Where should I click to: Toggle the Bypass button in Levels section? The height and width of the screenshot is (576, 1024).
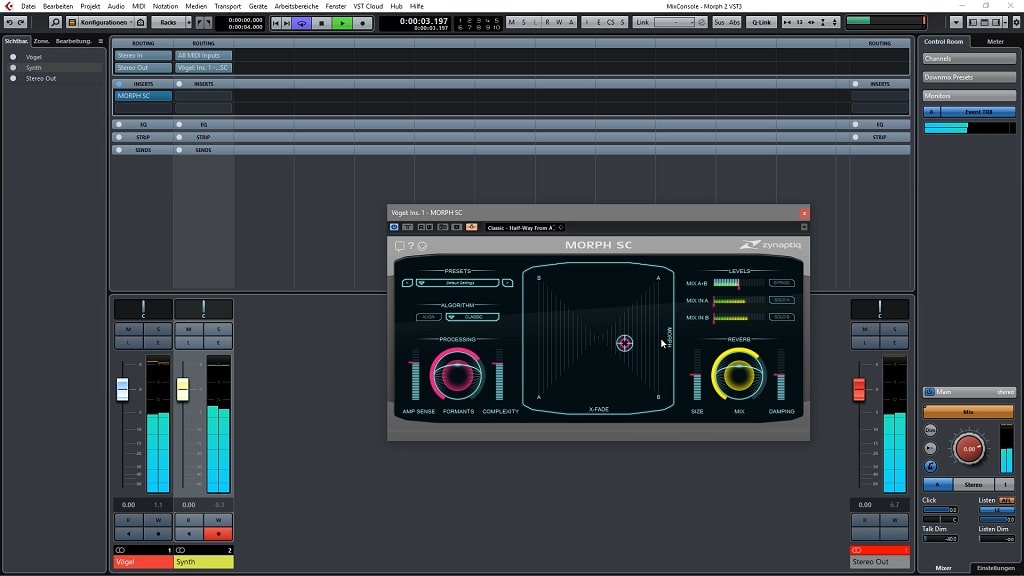781,283
